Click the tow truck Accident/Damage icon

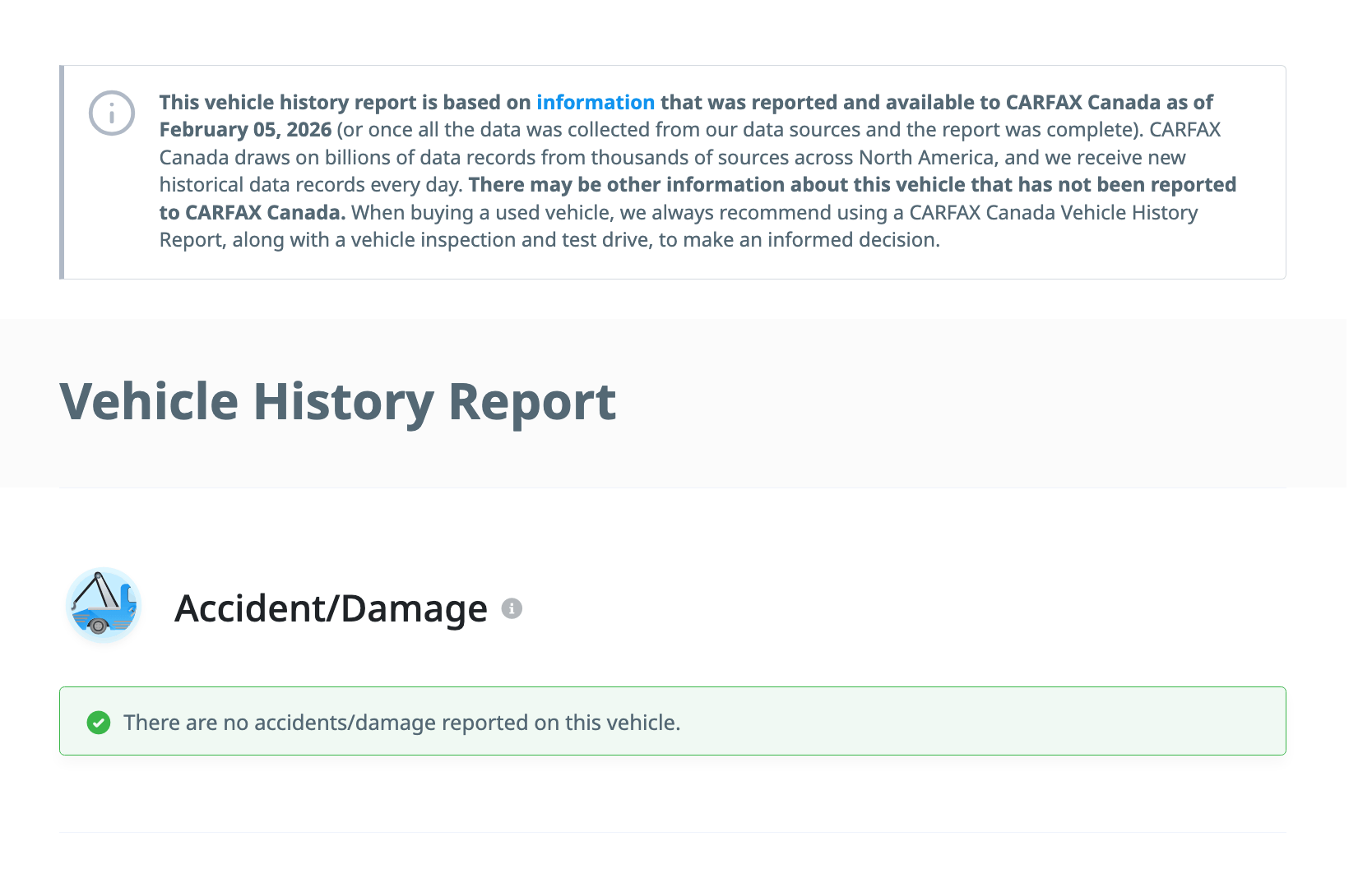coord(104,605)
